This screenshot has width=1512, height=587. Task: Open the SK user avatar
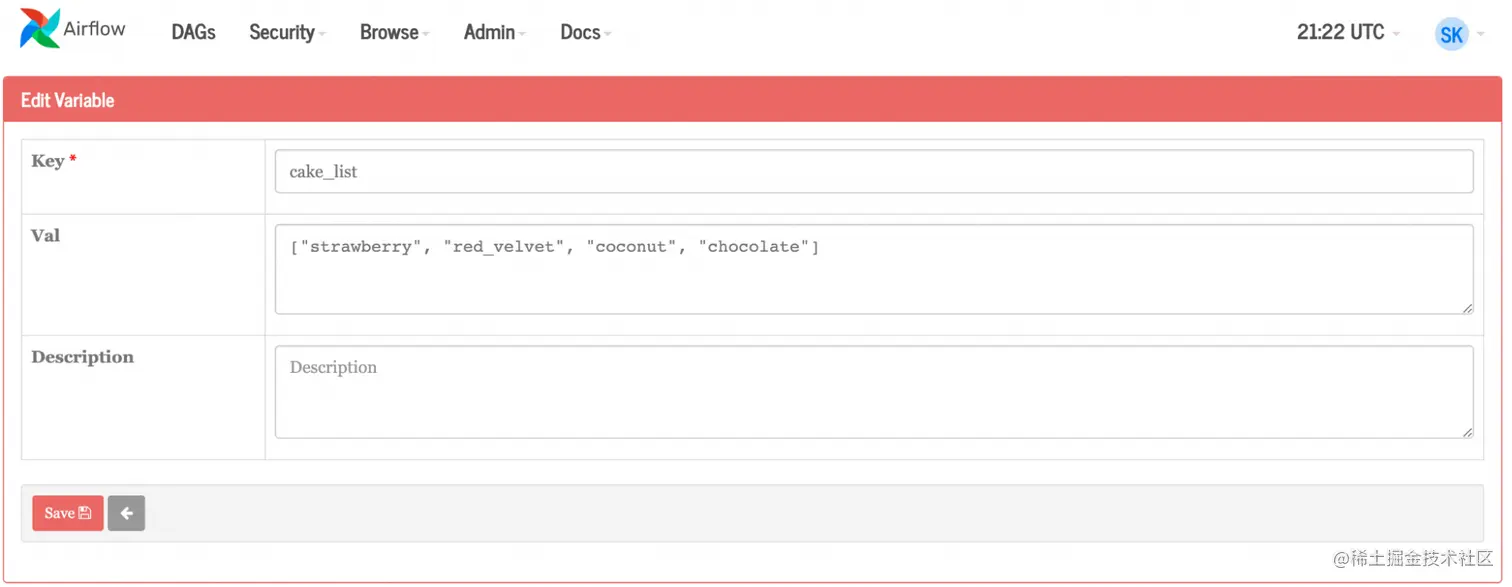click(x=1451, y=34)
